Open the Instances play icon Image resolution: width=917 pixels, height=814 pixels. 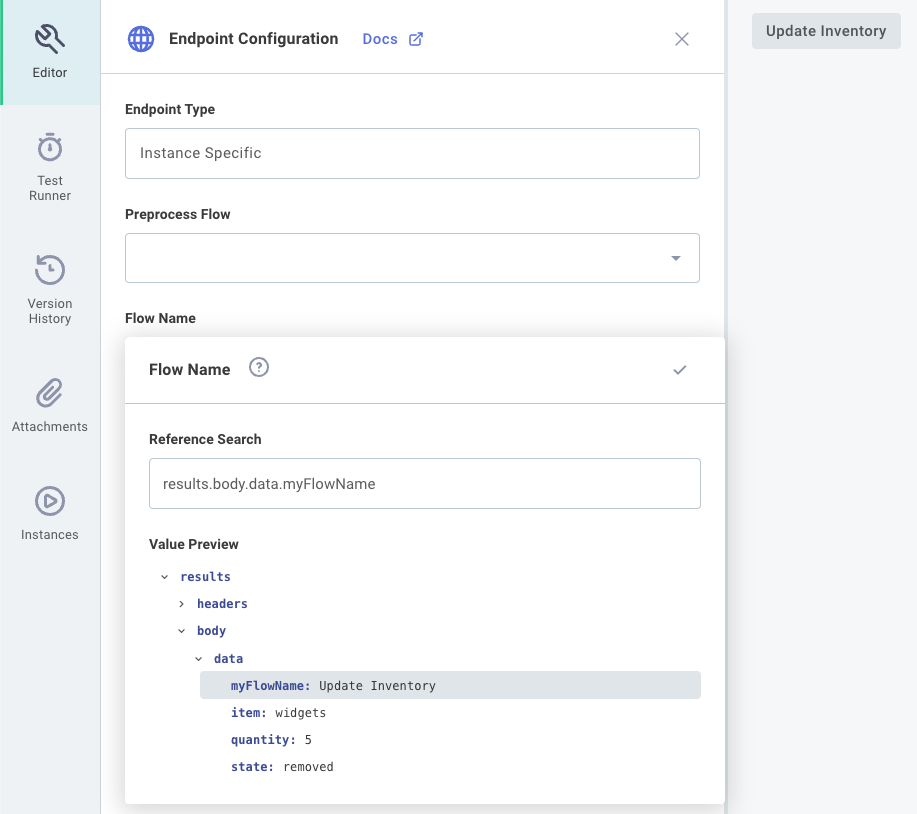pos(49,501)
